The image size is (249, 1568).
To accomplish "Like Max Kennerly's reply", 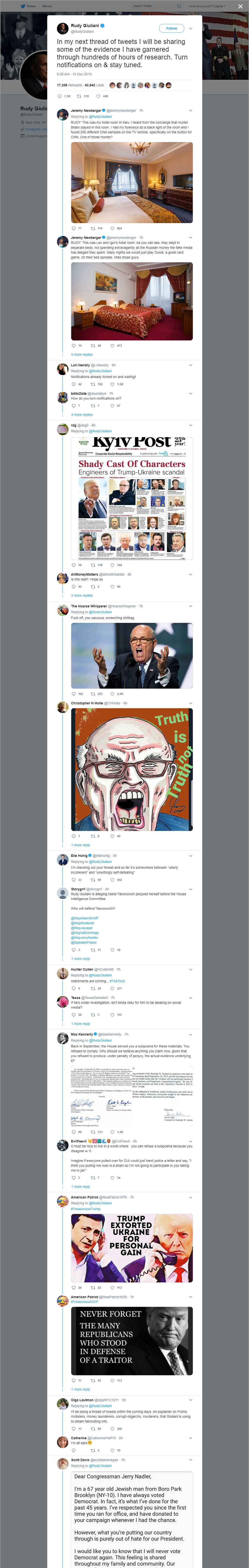I will (x=113, y=1132).
